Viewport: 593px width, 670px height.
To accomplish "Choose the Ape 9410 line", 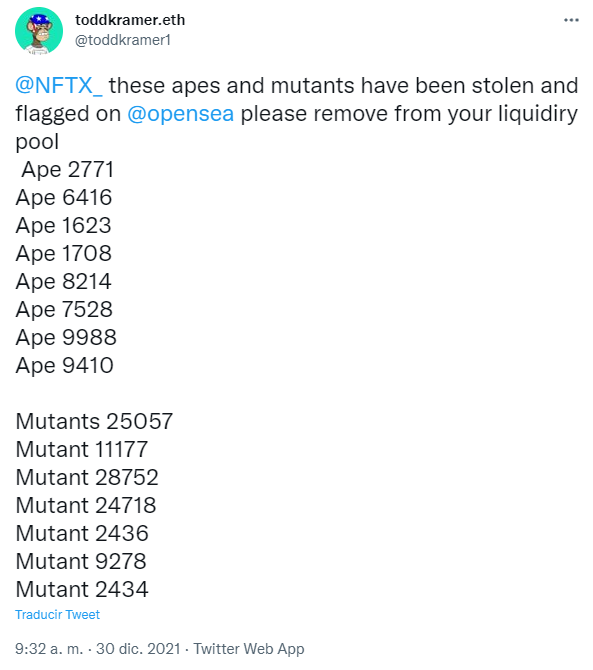I will point(65,366).
